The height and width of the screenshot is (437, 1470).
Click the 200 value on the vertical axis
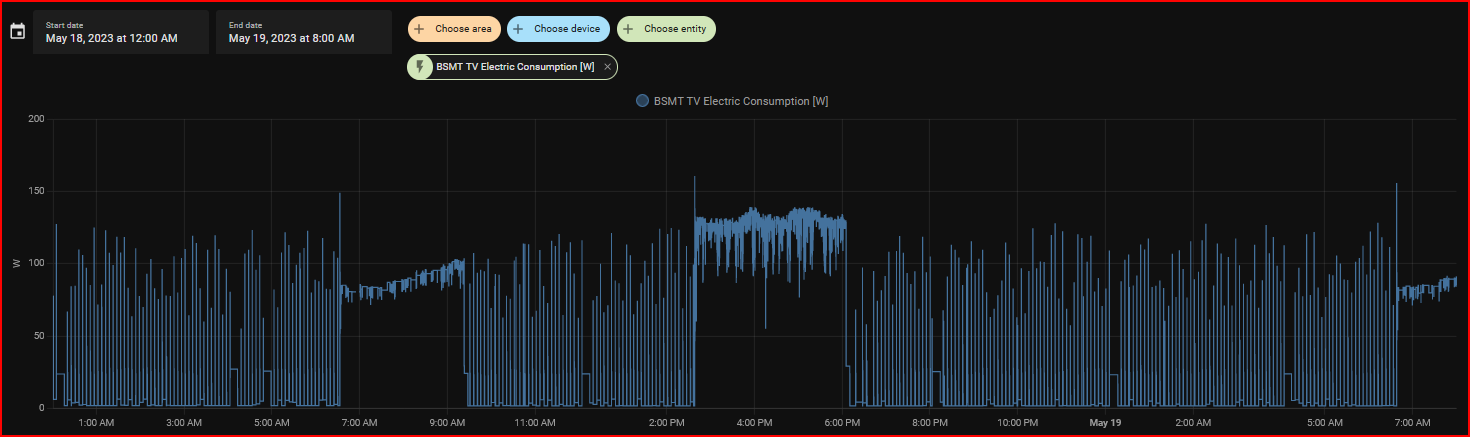36,119
